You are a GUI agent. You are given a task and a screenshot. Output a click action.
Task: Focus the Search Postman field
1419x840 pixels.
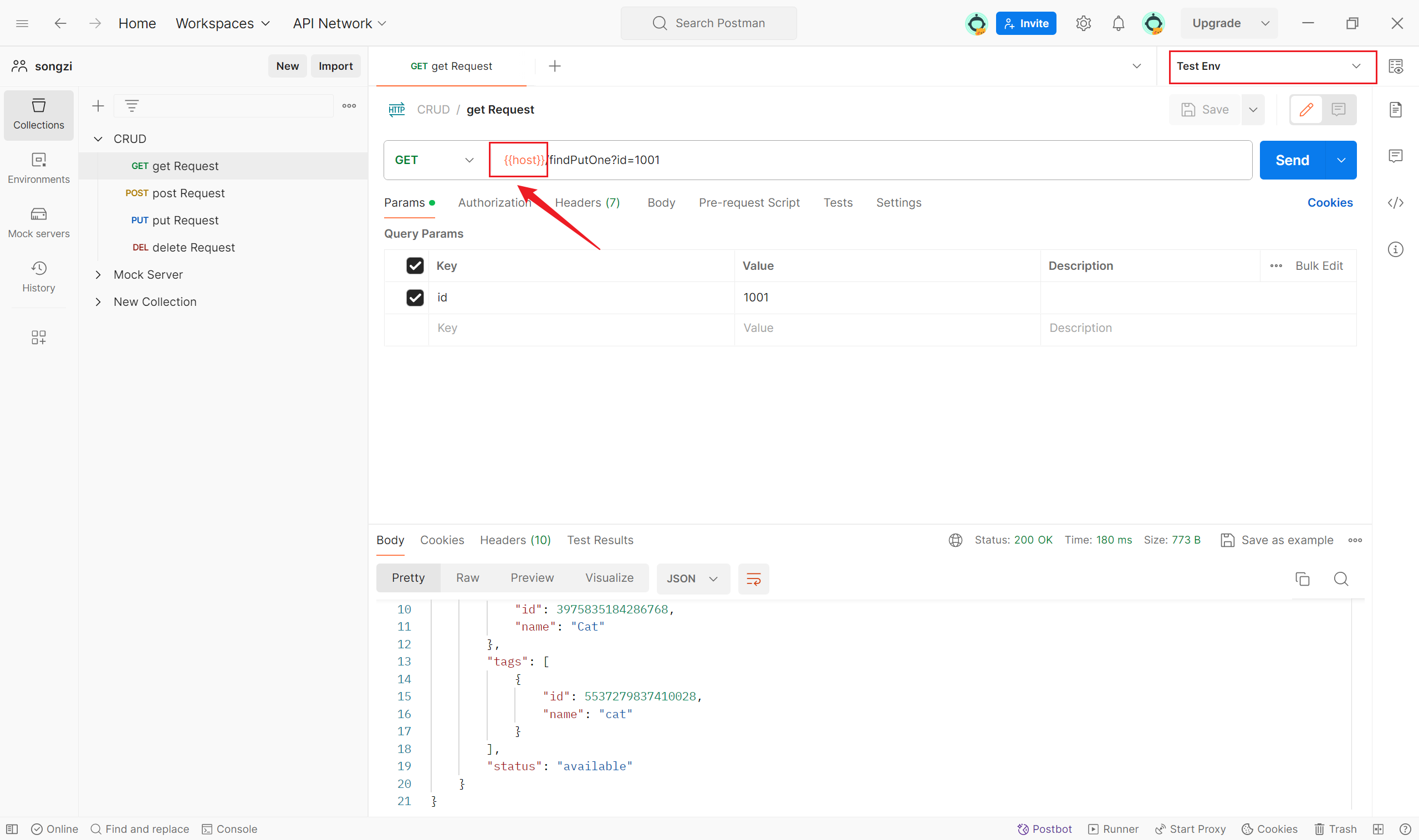click(709, 23)
